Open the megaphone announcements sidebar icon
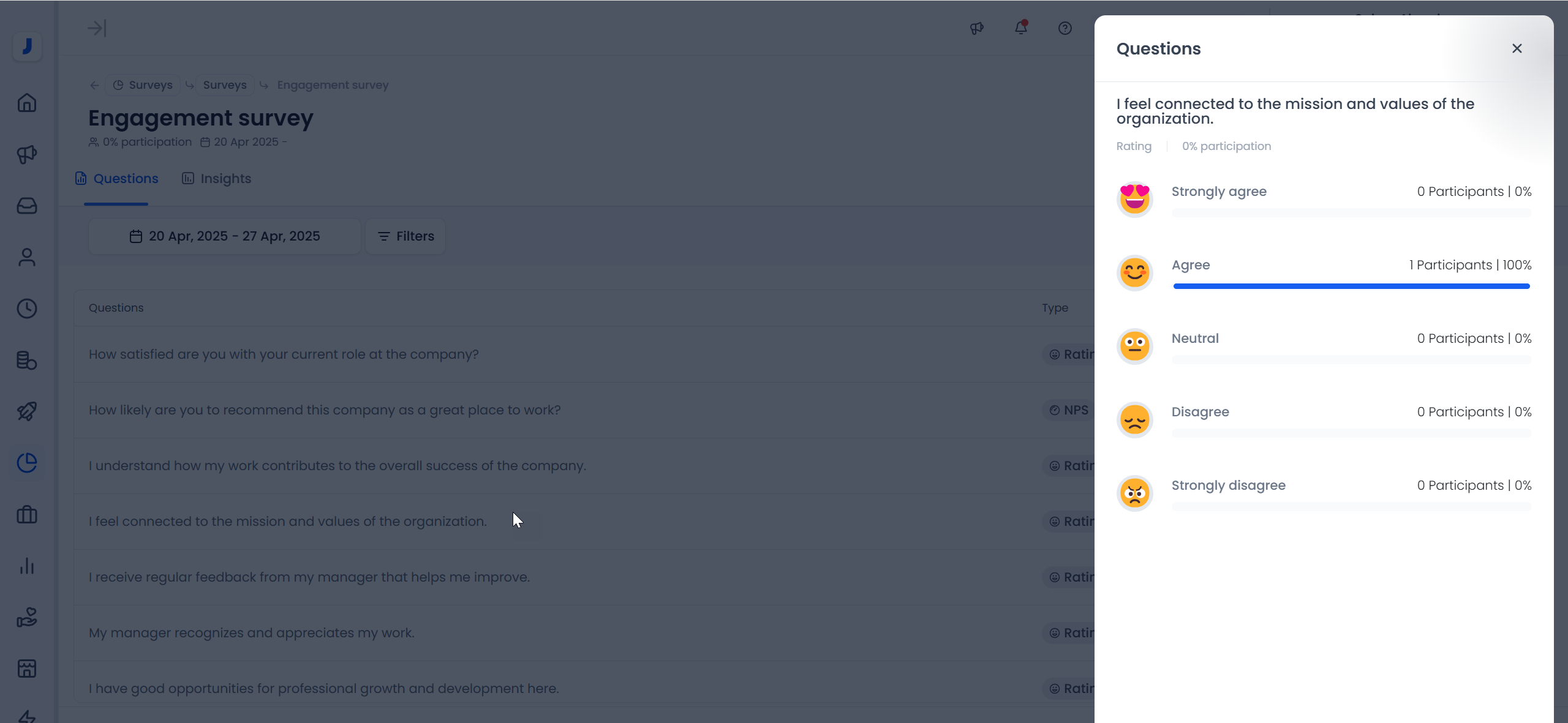The image size is (1568, 723). pyautogui.click(x=27, y=154)
